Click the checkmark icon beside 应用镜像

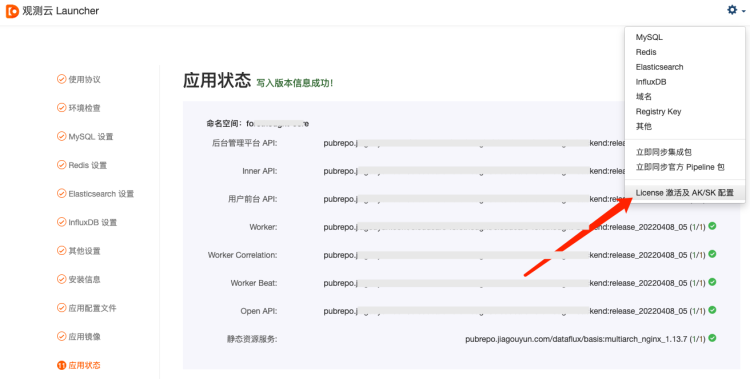click(61, 336)
